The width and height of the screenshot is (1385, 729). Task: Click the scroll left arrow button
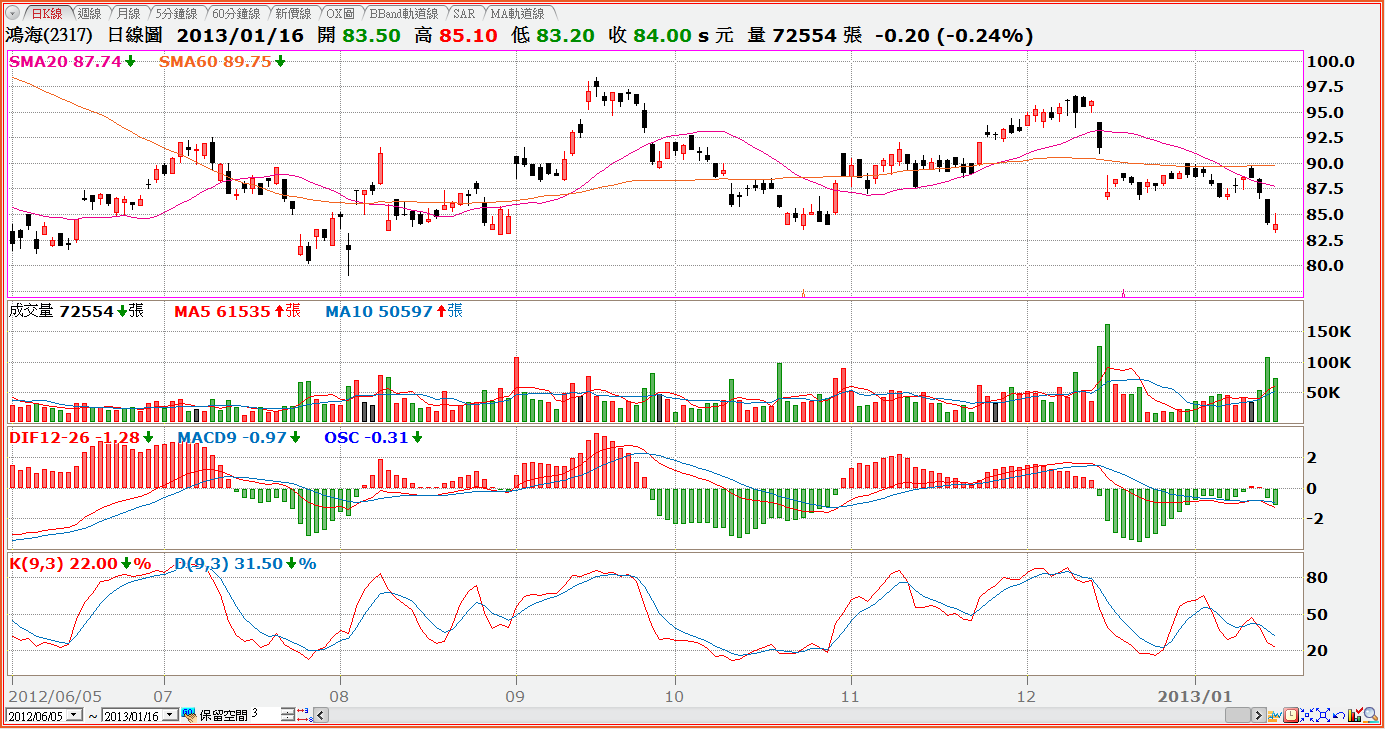click(x=321, y=715)
